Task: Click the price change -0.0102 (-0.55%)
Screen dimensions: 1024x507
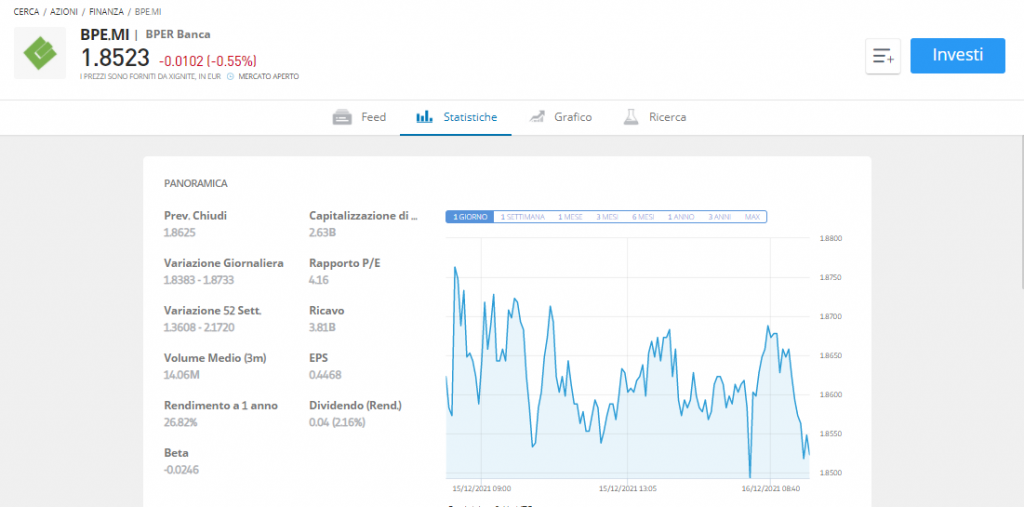Action: pos(208,61)
